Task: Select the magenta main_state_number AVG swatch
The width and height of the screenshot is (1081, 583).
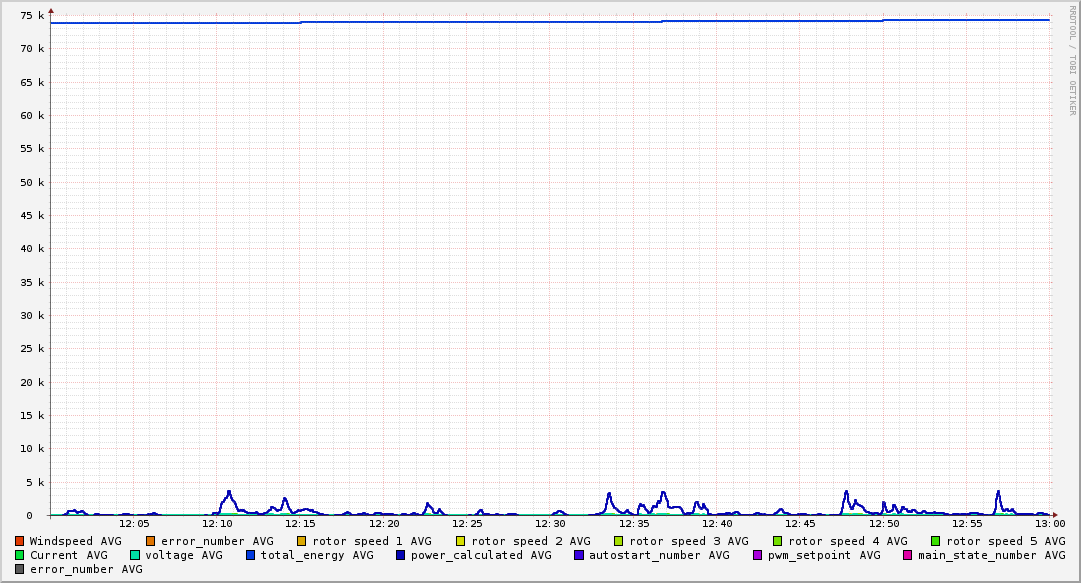Action: click(908, 555)
